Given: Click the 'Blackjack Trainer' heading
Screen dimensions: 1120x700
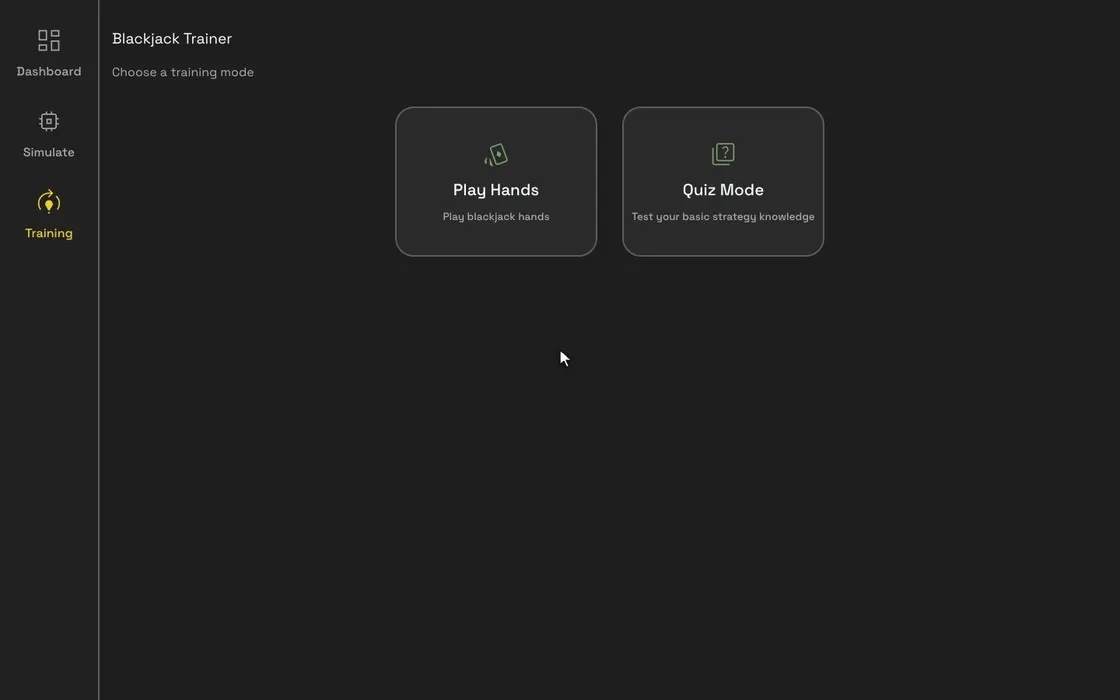Looking at the screenshot, I should (x=172, y=39).
